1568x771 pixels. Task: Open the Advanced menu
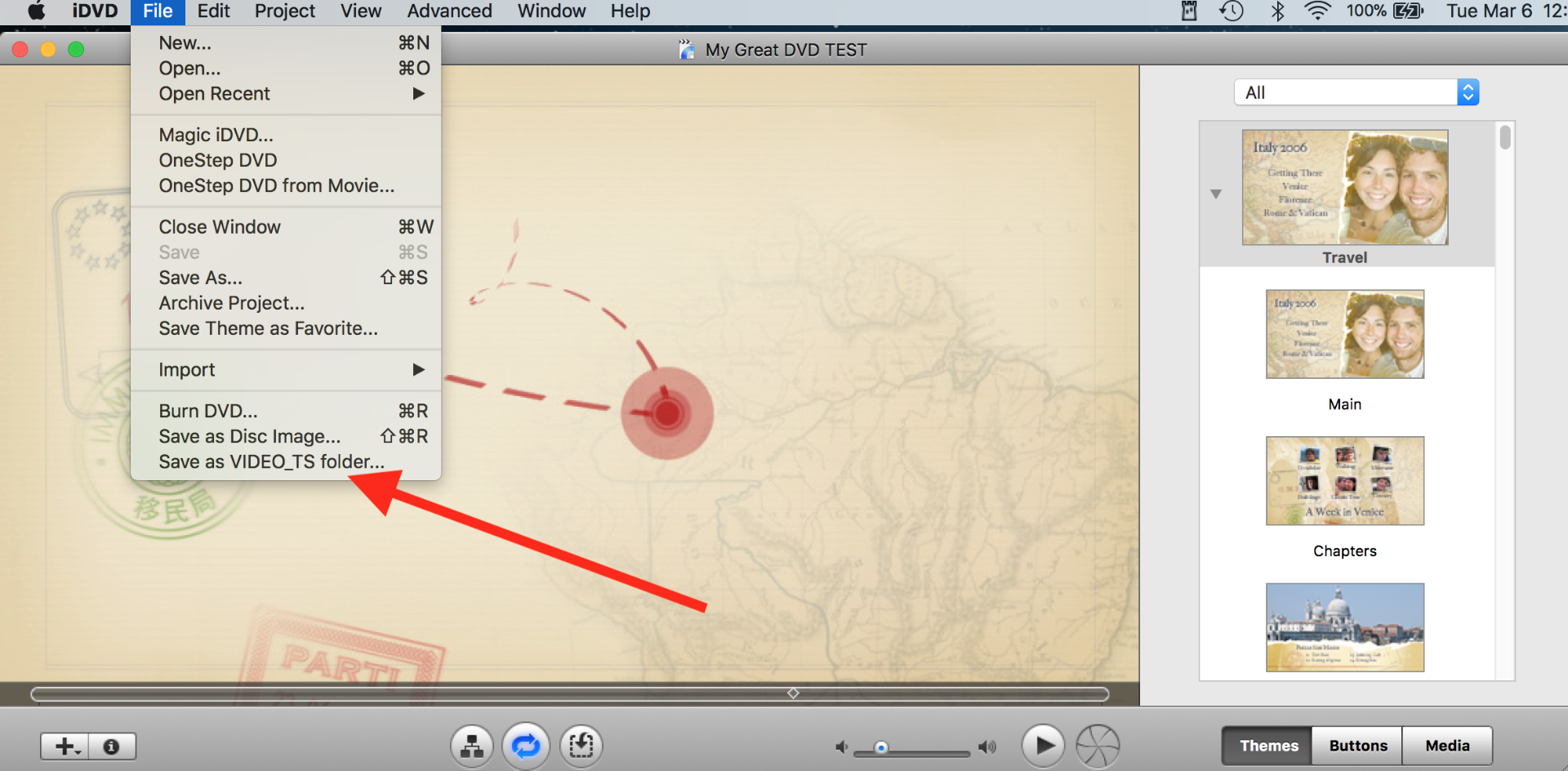(449, 11)
